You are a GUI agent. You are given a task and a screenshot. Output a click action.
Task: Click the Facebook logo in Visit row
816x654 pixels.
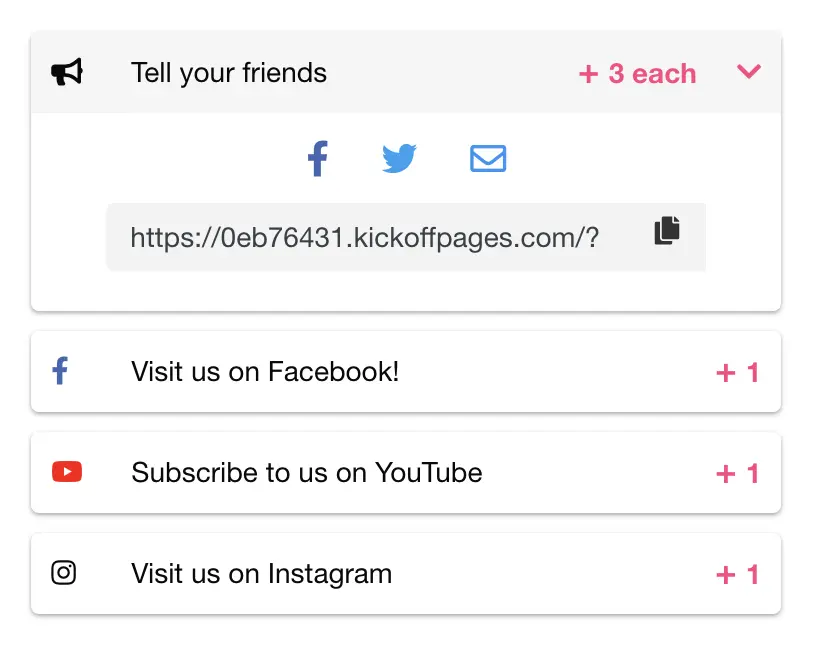click(60, 372)
